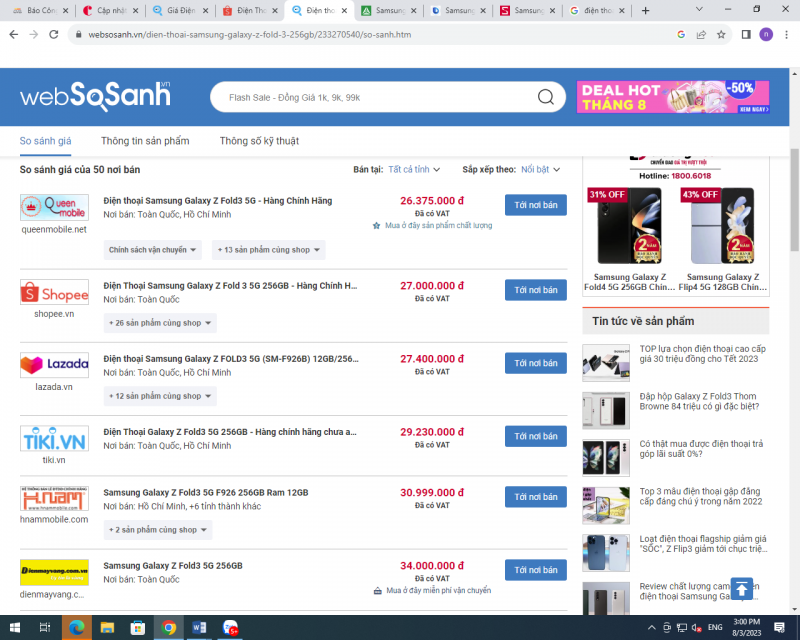Switch to 'Thông tin sản phẩm' tab
Viewport: 800px width, 640px height.
pos(145,141)
